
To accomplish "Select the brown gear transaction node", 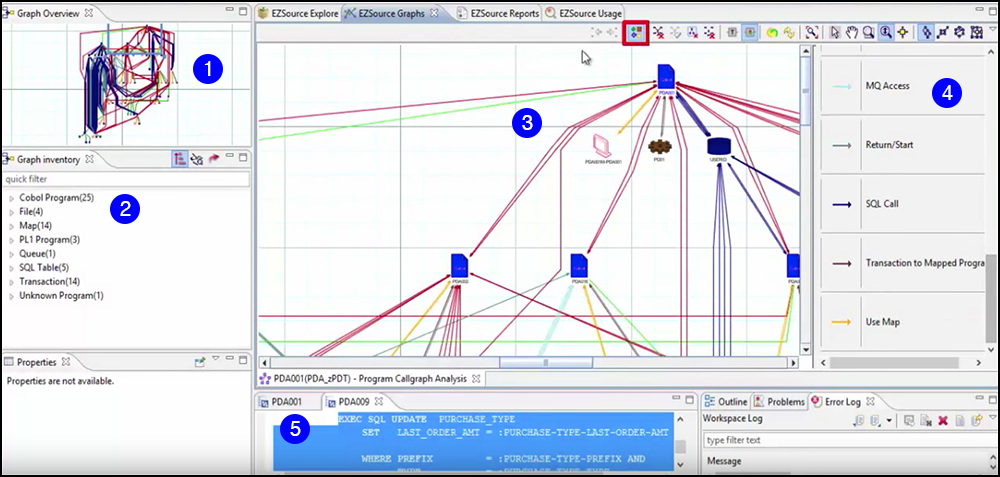I will pos(659,148).
